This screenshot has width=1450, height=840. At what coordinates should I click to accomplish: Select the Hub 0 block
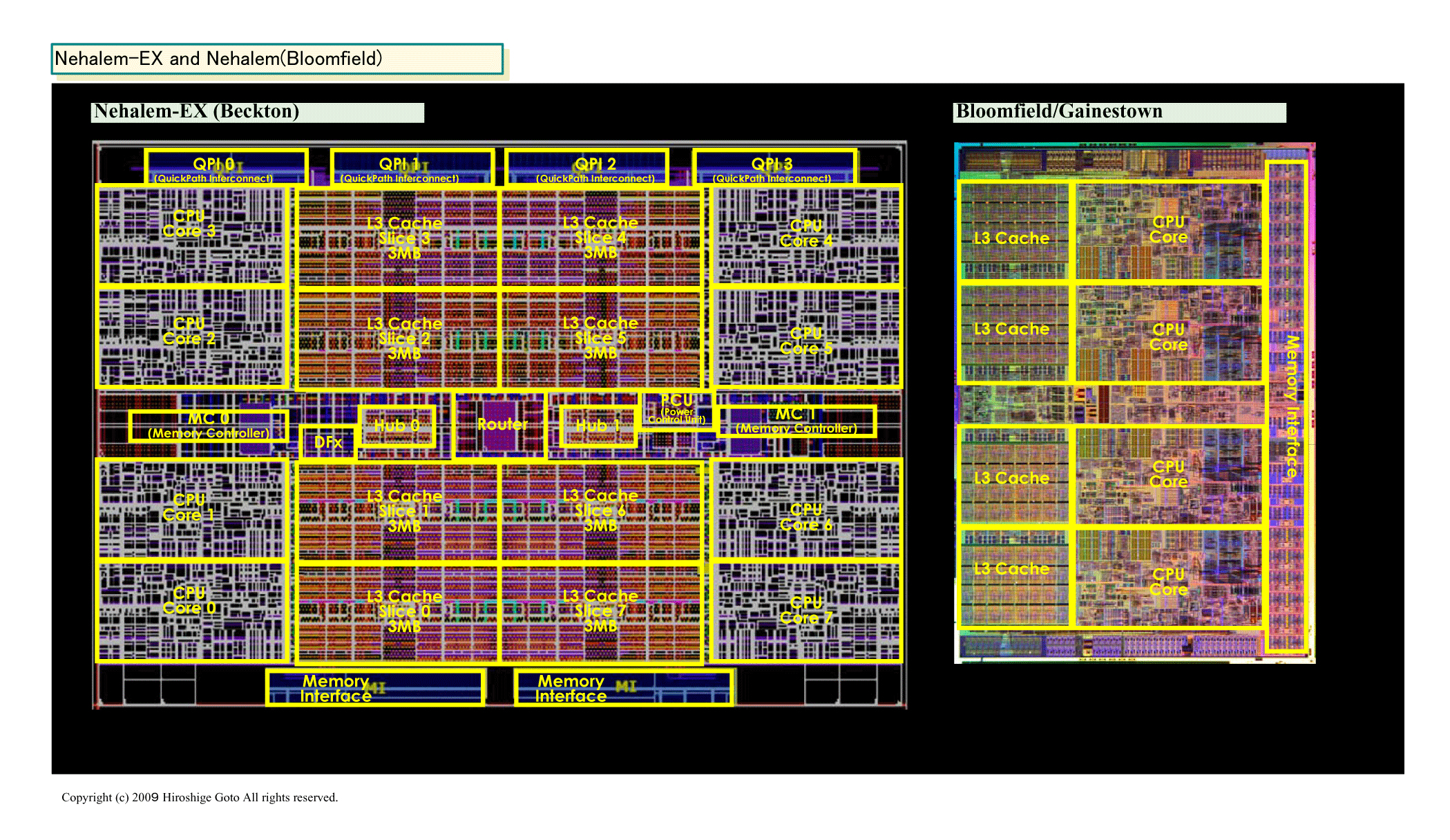[x=397, y=426]
